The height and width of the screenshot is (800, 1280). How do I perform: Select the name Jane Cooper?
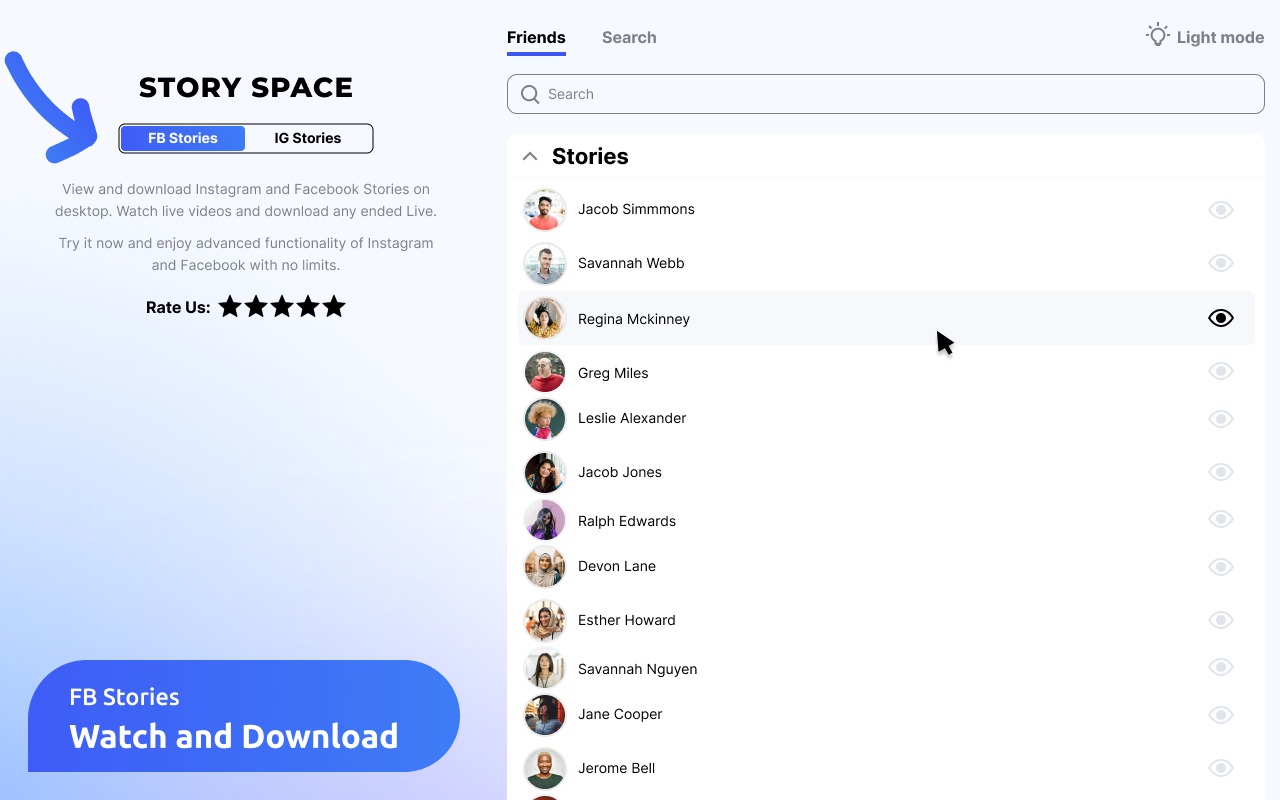pos(620,714)
